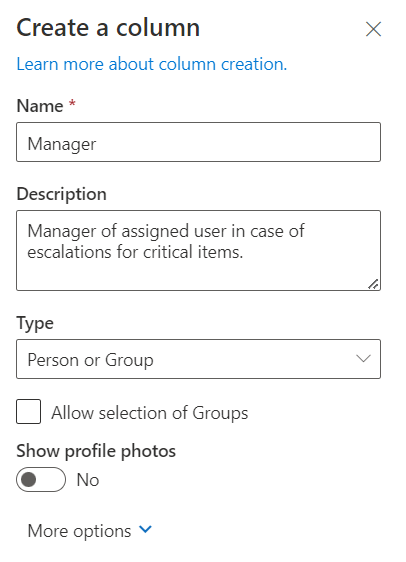This screenshot has width=406, height=562.
Task: Click the Type field label
Action: click(x=35, y=324)
